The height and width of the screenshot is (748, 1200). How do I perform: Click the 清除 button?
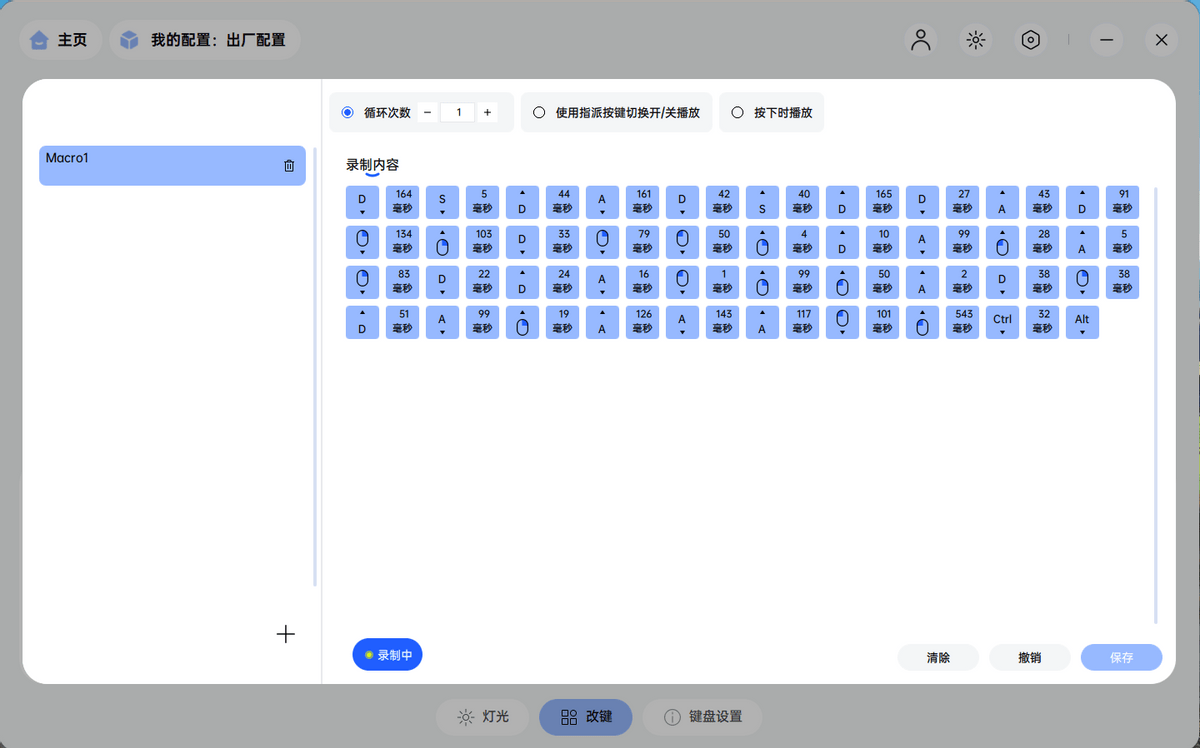938,658
